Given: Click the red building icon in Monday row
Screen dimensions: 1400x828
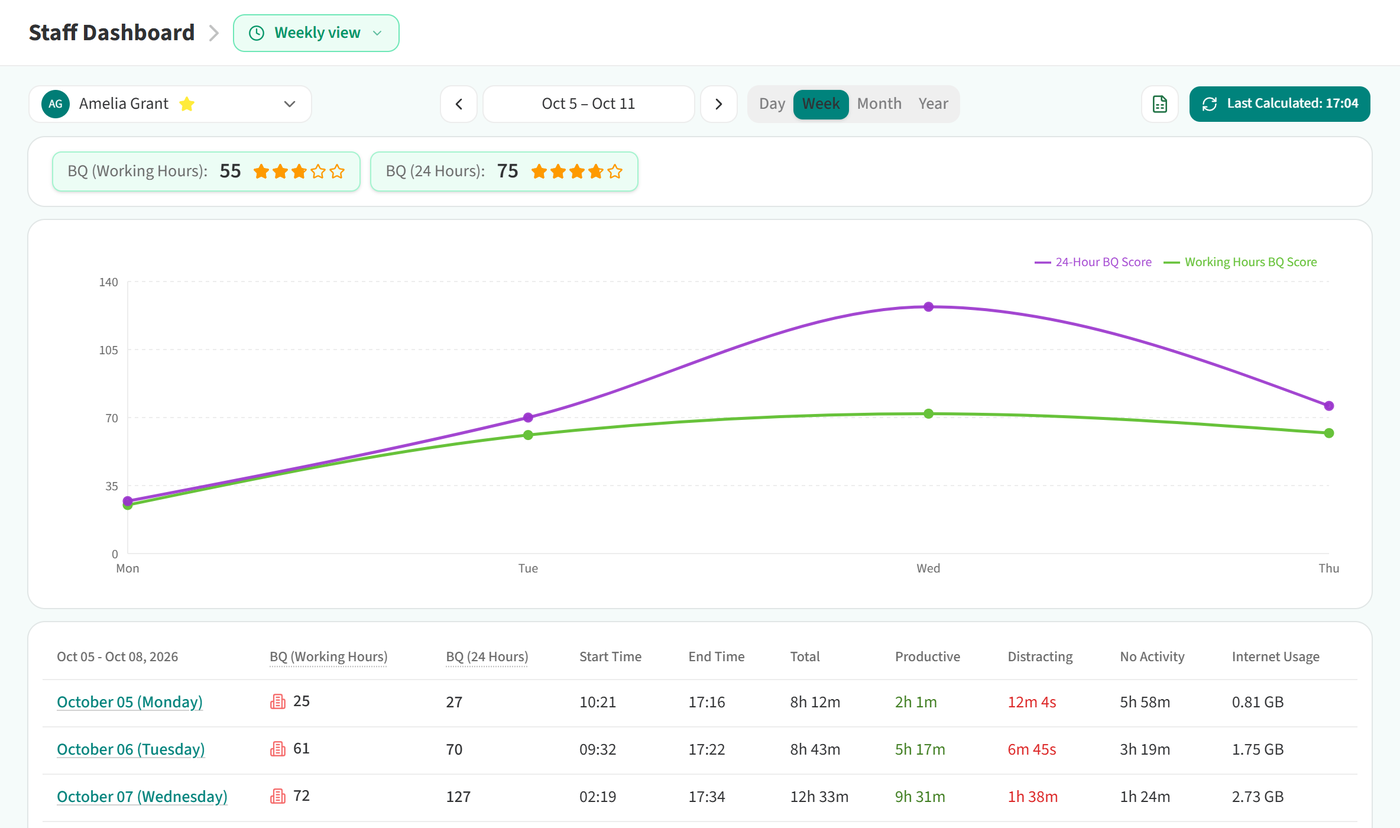Looking at the screenshot, I should click(278, 702).
